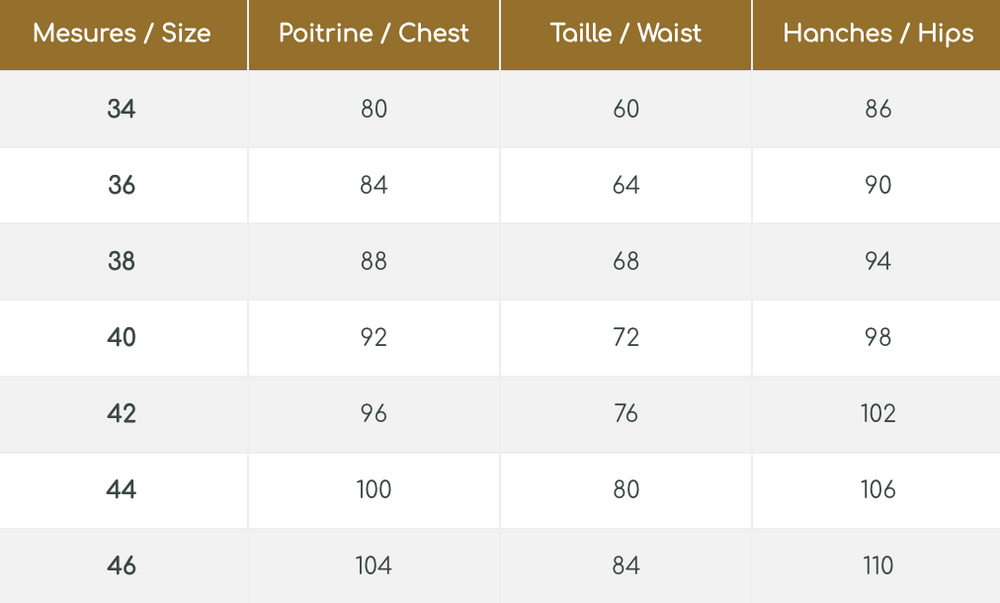The image size is (1000, 603).
Task: Click chest value 104 in the last row
Action: click(374, 565)
